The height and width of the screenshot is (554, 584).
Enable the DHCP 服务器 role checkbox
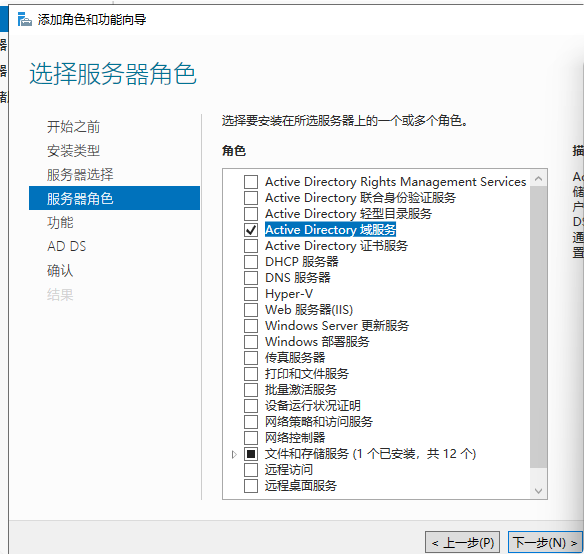pyautogui.click(x=251, y=262)
